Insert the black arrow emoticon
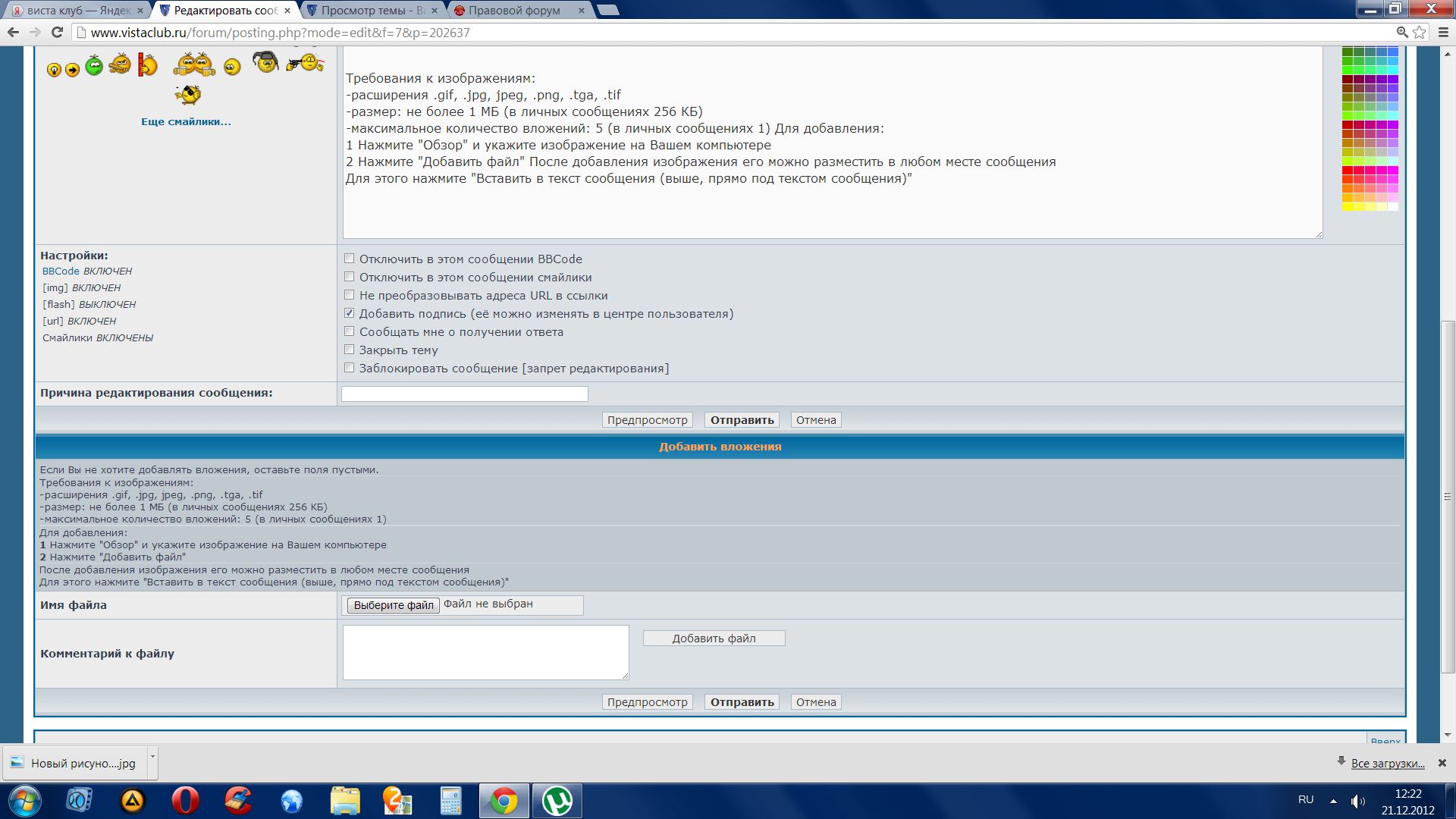1456x819 pixels. 72,70
